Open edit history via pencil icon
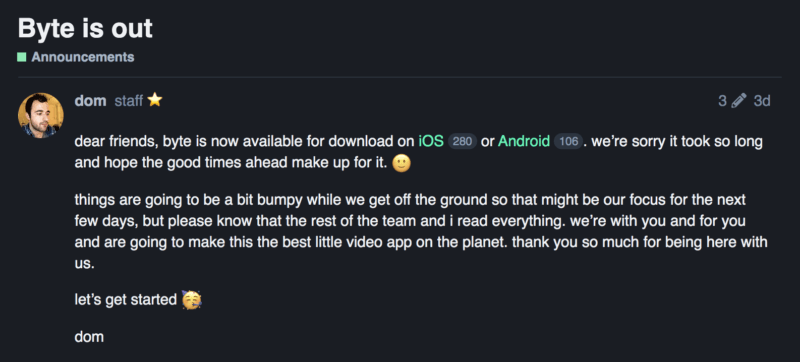Image resolution: width=800 pixels, height=362 pixels. (x=739, y=101)
